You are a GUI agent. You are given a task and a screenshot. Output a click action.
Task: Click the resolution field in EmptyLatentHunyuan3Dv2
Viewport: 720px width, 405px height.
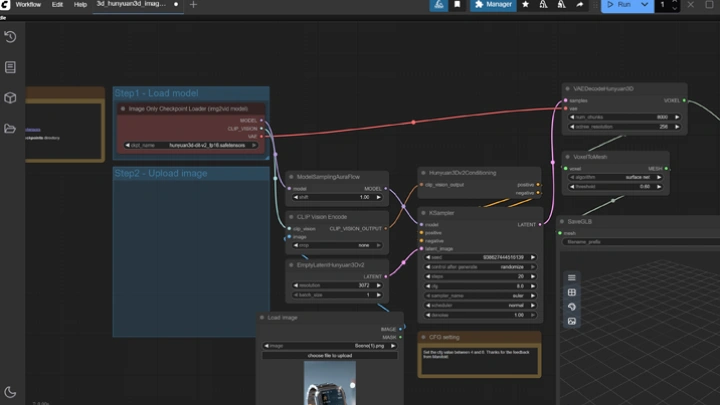337,285
